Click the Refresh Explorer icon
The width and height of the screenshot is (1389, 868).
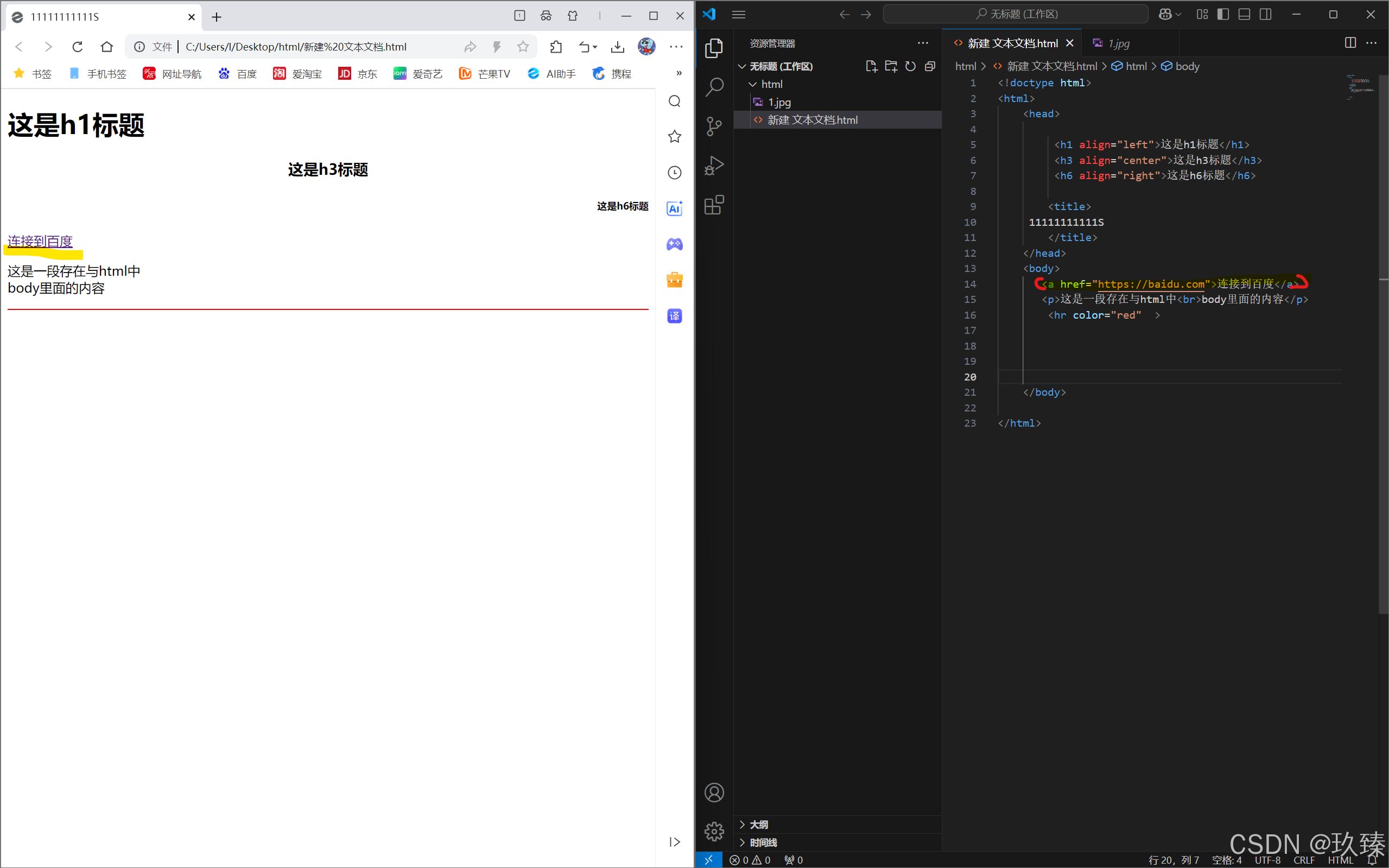click(910, 67)
